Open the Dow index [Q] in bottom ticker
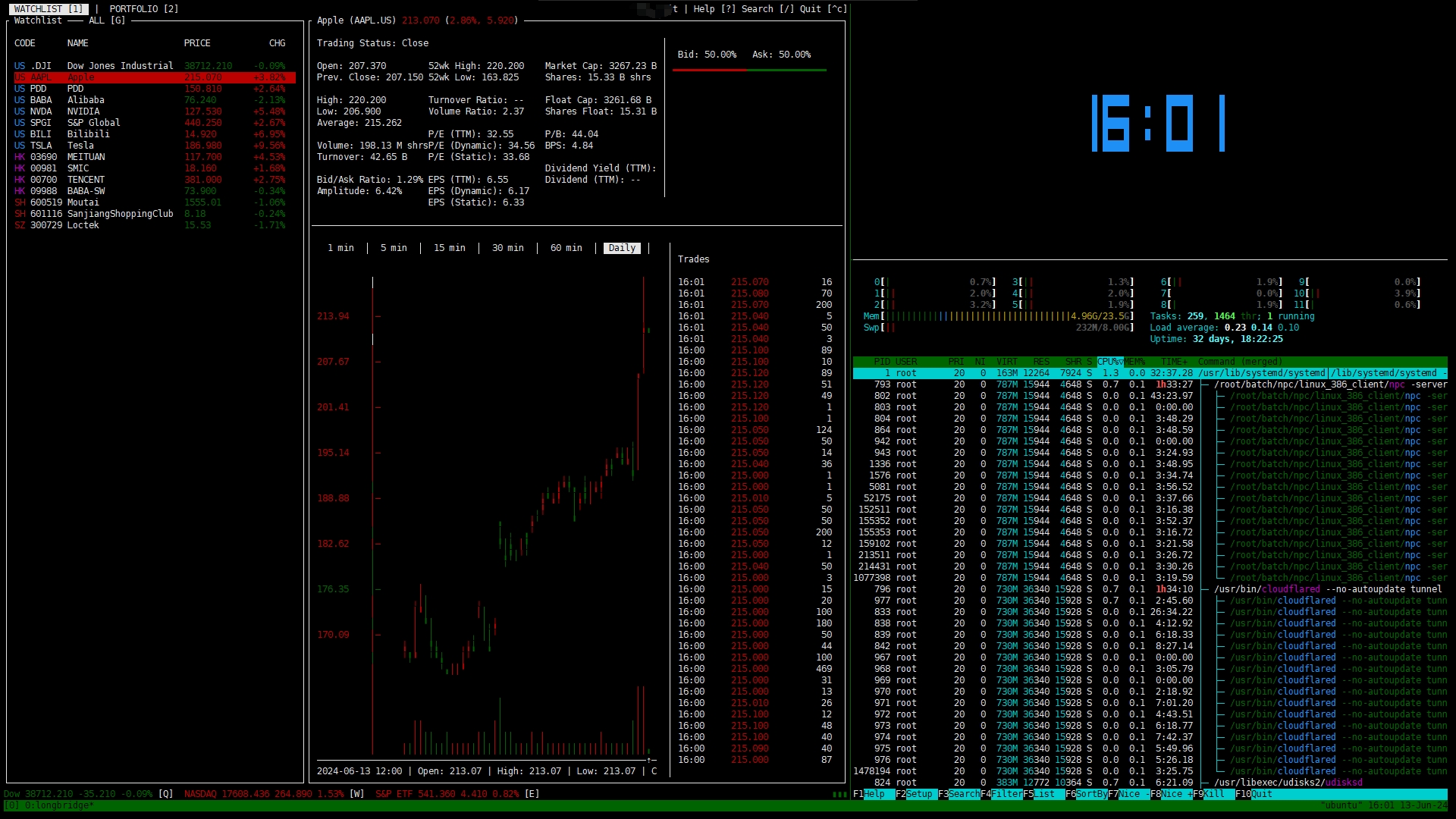 coord(88,794)
